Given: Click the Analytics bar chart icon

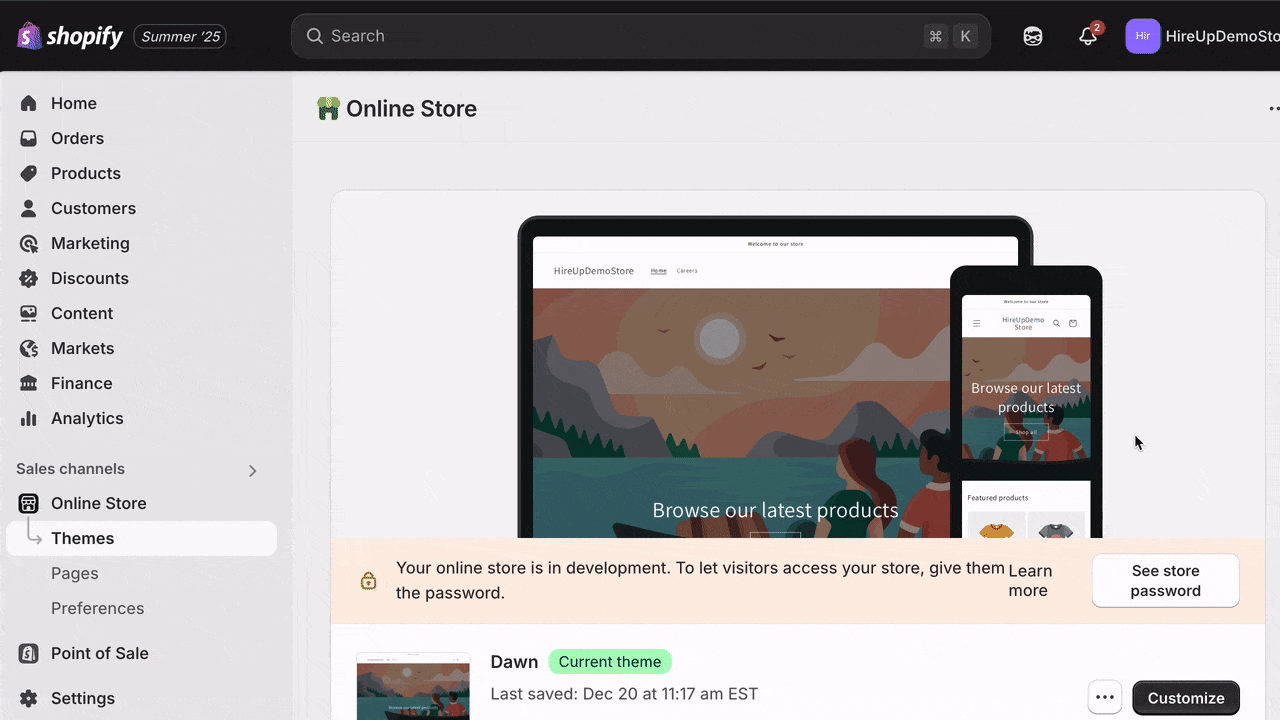Looking at the screenshot, I should pyautogui.click(x=29, y=418).
